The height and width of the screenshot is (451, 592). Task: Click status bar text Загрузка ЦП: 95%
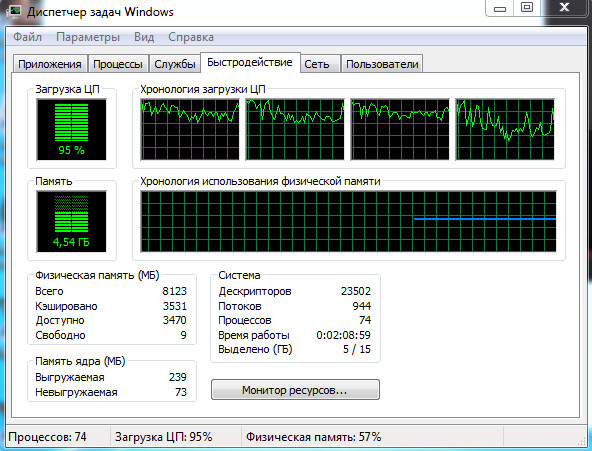click(x=163, y=437)
